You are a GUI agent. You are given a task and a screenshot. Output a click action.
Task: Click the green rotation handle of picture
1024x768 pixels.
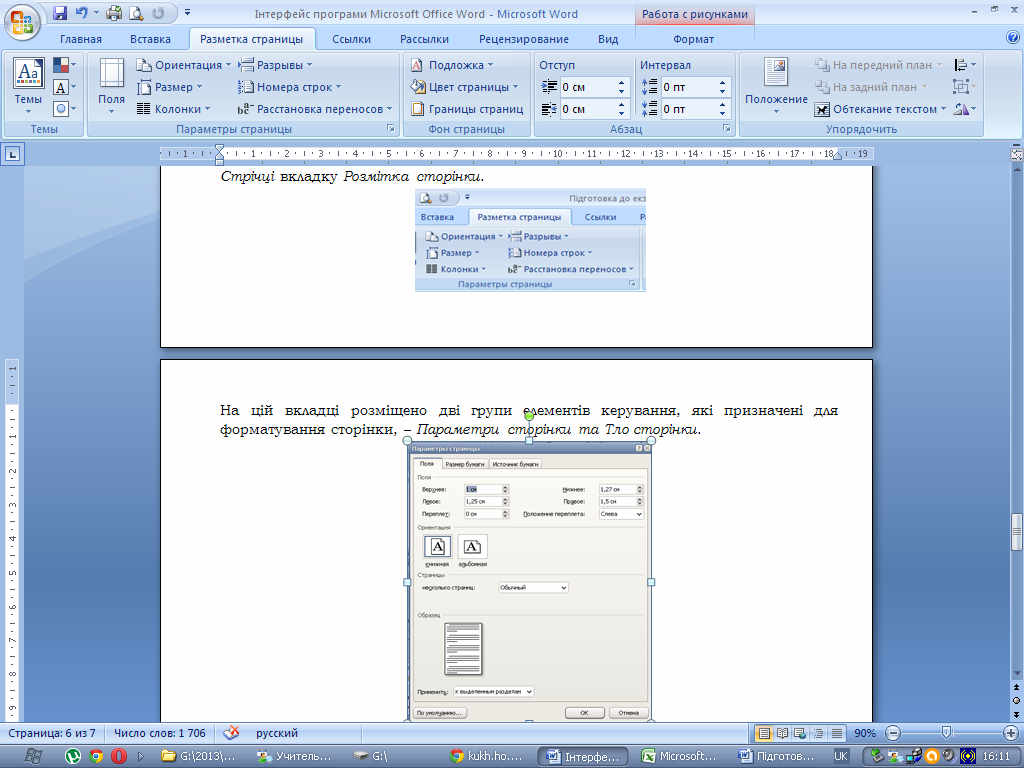click(x=529, y=416)
